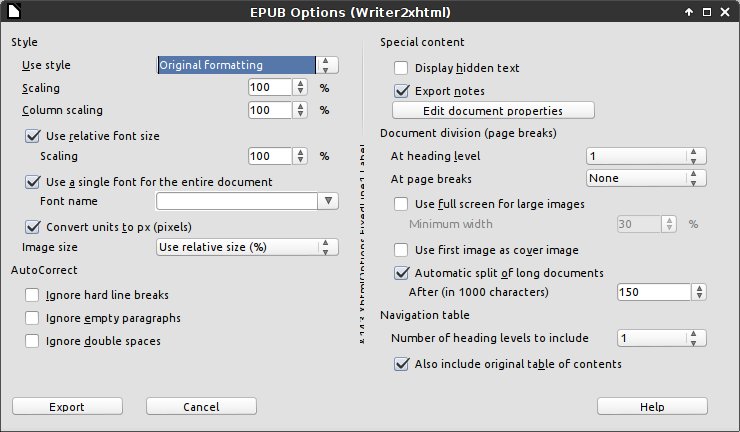Viewport: 740px width, 432px height.
Task: Click the Font name text field
Action: 237,201
